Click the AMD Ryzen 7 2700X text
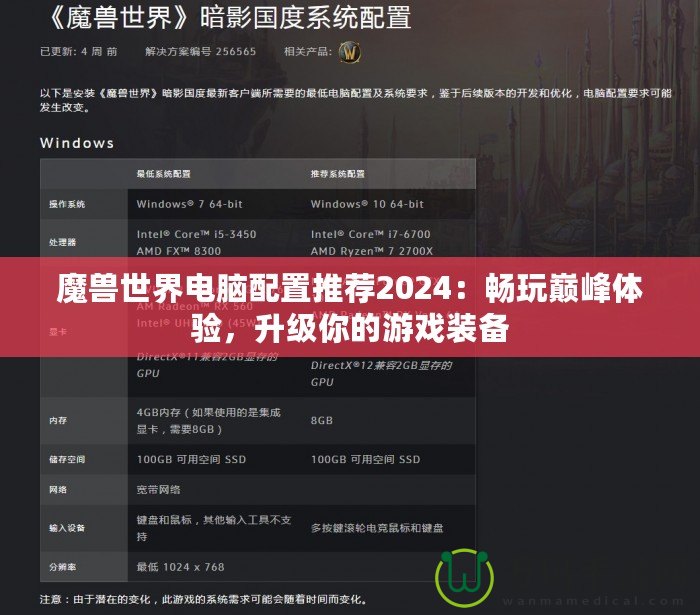This screenshot has height=615, width=700. point(372,251)
